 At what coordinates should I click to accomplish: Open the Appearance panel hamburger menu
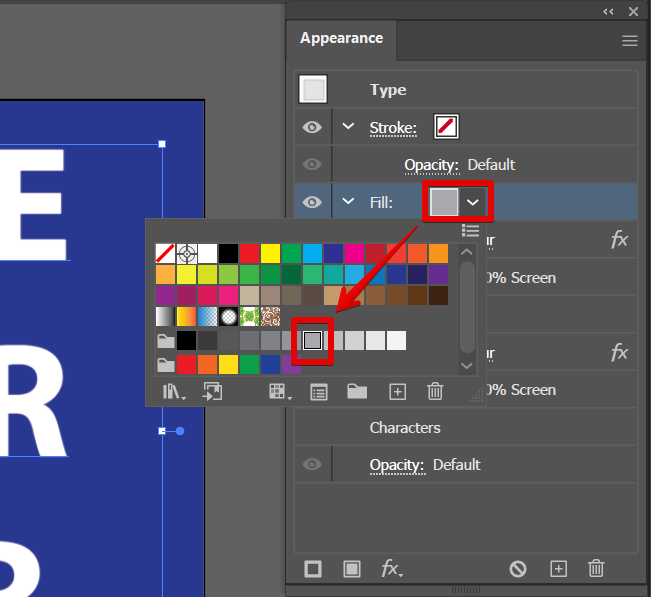(x=629, y=41)
